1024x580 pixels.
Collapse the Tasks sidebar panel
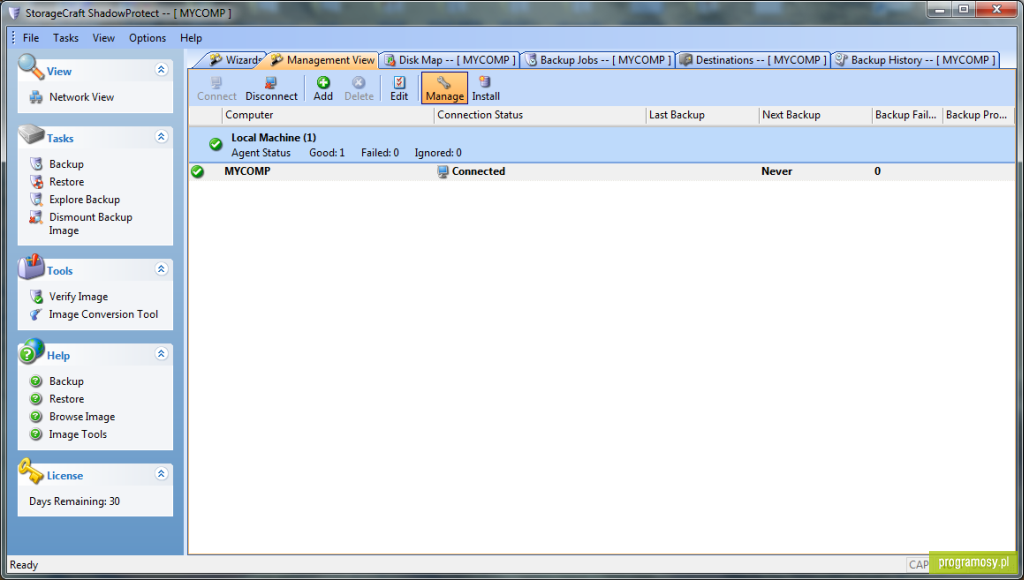pos(161,137)
